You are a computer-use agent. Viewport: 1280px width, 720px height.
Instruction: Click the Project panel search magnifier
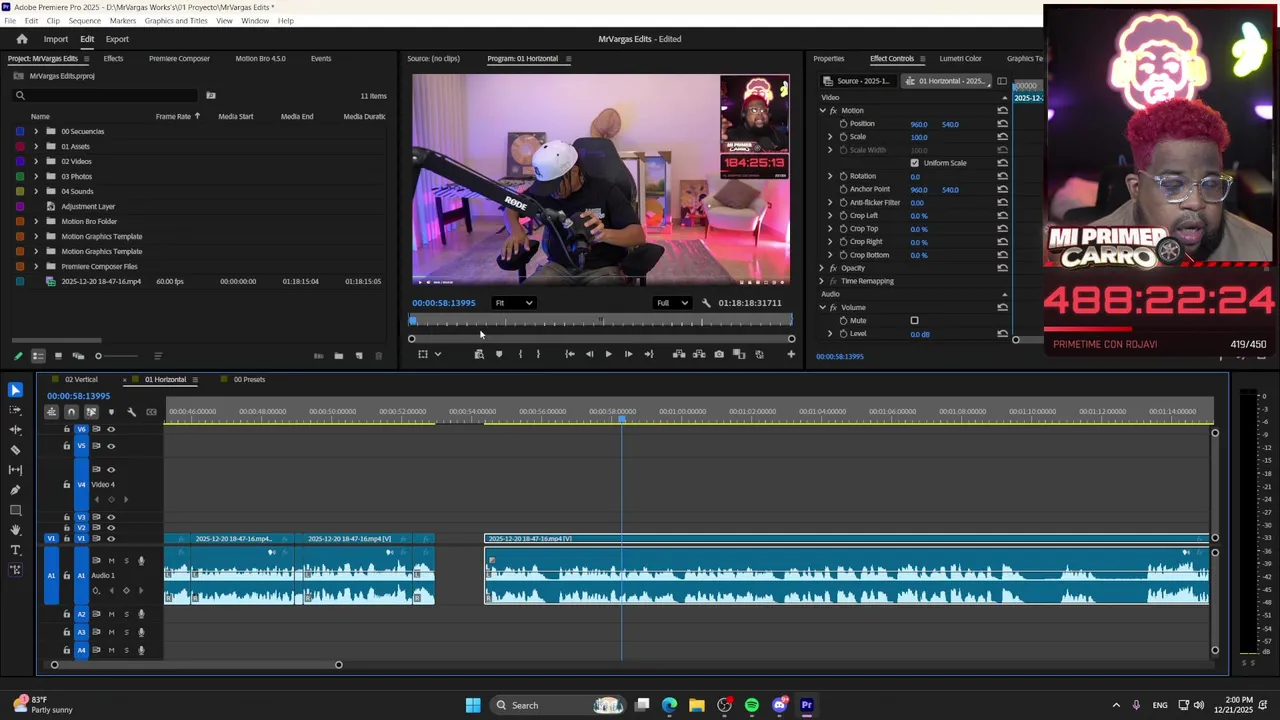tap(19, 96)
